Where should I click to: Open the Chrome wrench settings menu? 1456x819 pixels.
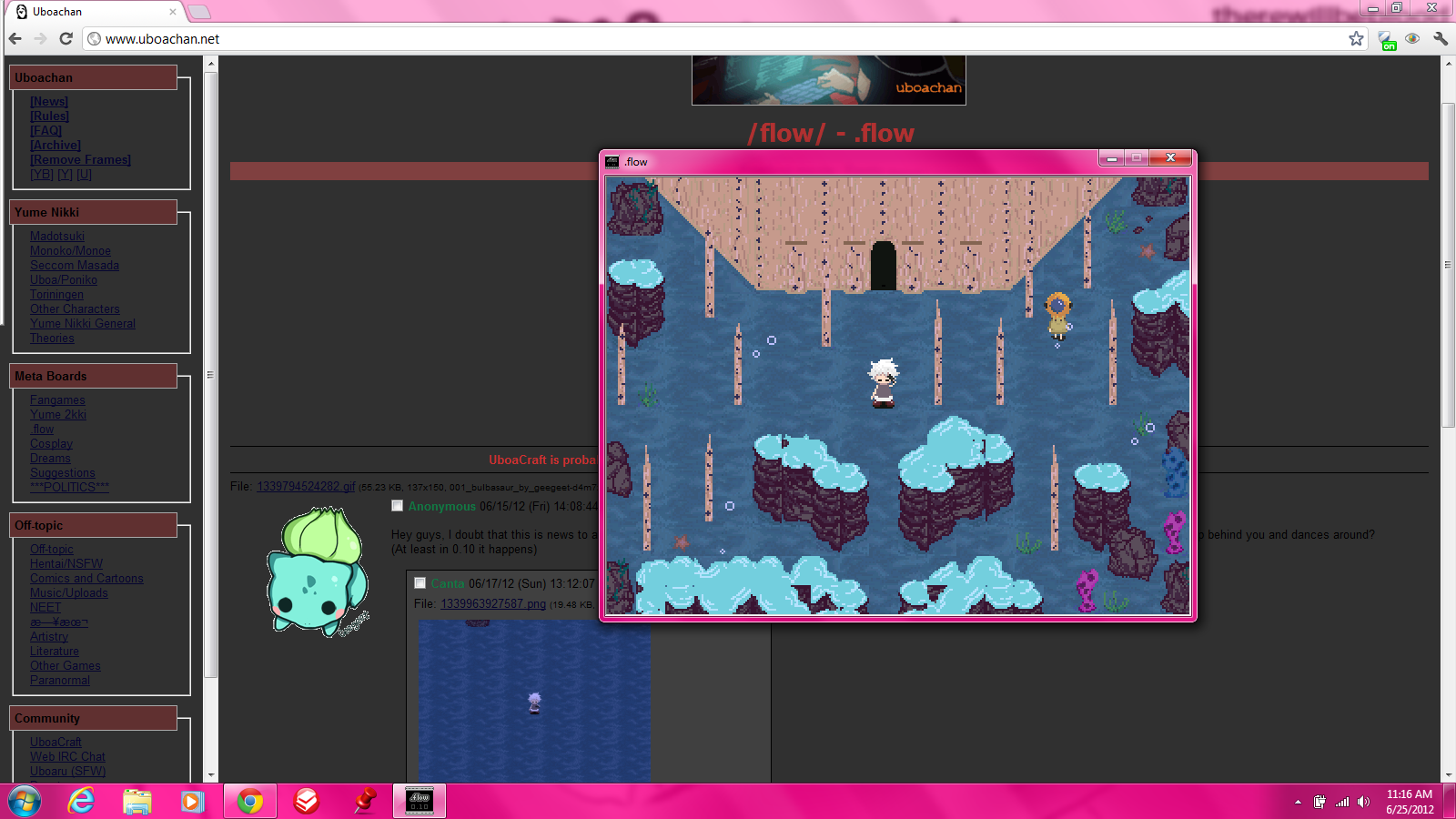(x=1441, y=38)
